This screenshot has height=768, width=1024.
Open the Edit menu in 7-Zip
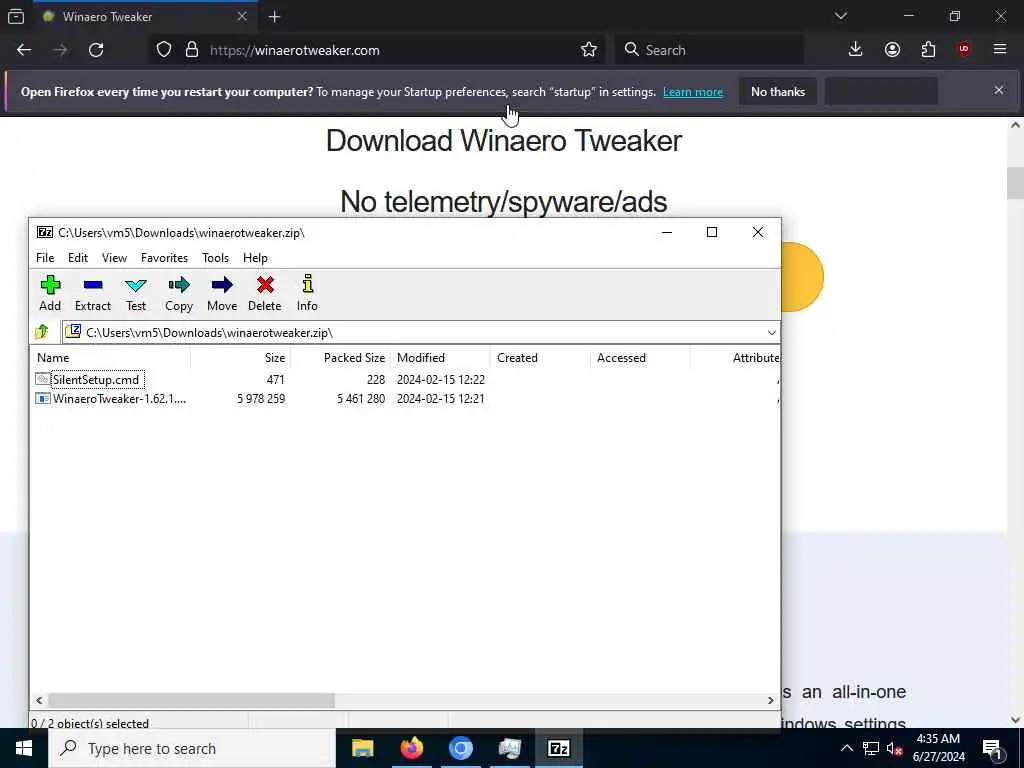(x=78, y=258)
